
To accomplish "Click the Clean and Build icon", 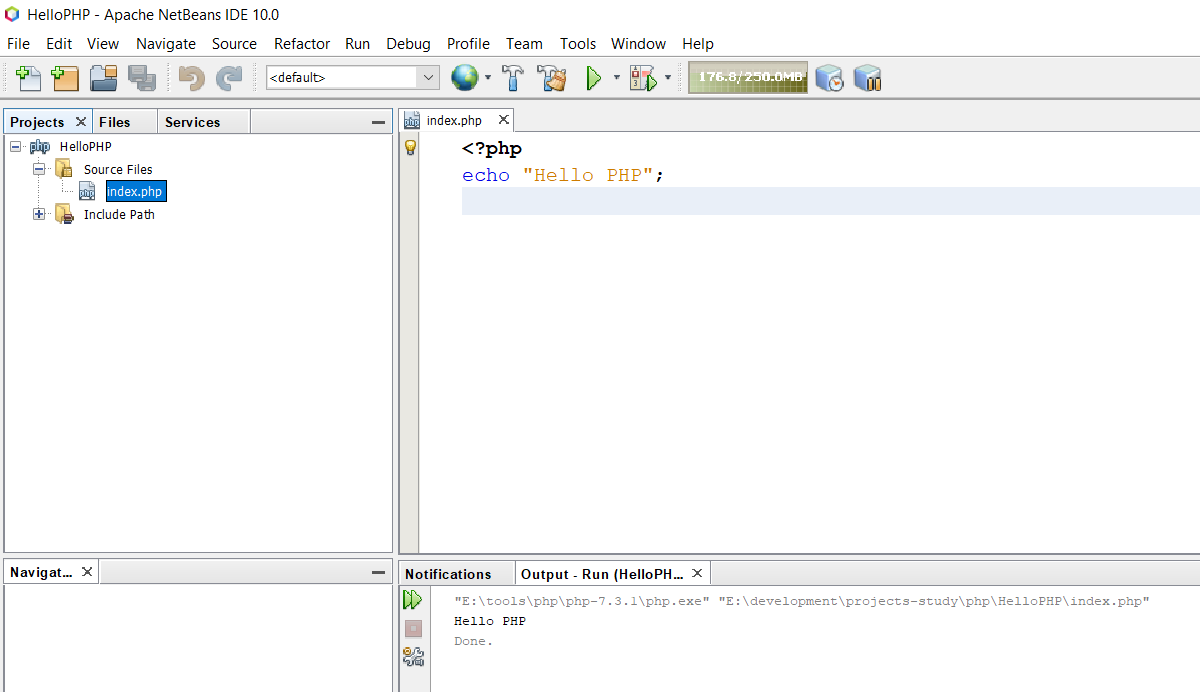I will pyautogui.click(x=552, y=77).
